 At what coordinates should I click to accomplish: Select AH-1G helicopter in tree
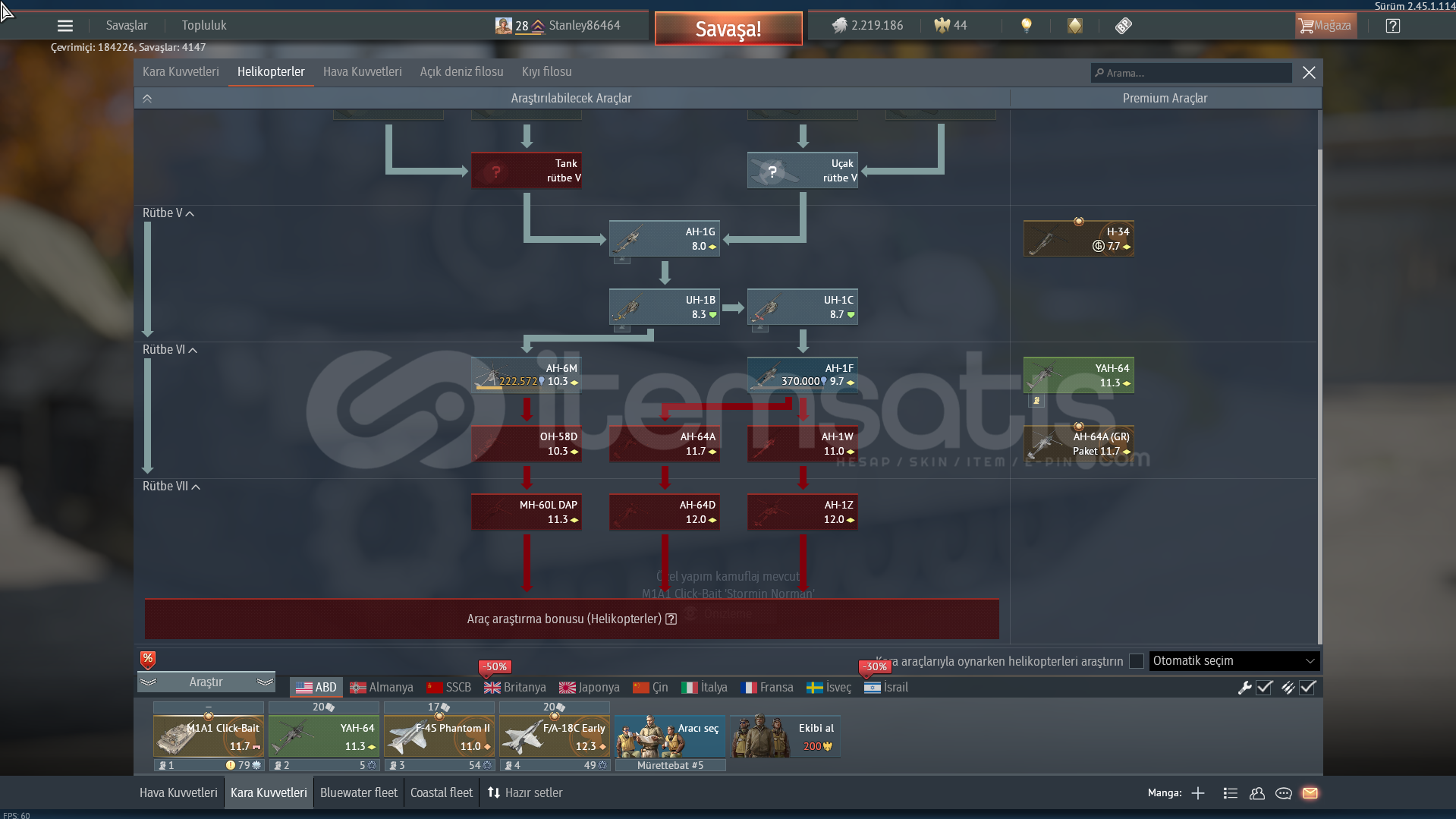pyautogui.click(x=665, y=239)
